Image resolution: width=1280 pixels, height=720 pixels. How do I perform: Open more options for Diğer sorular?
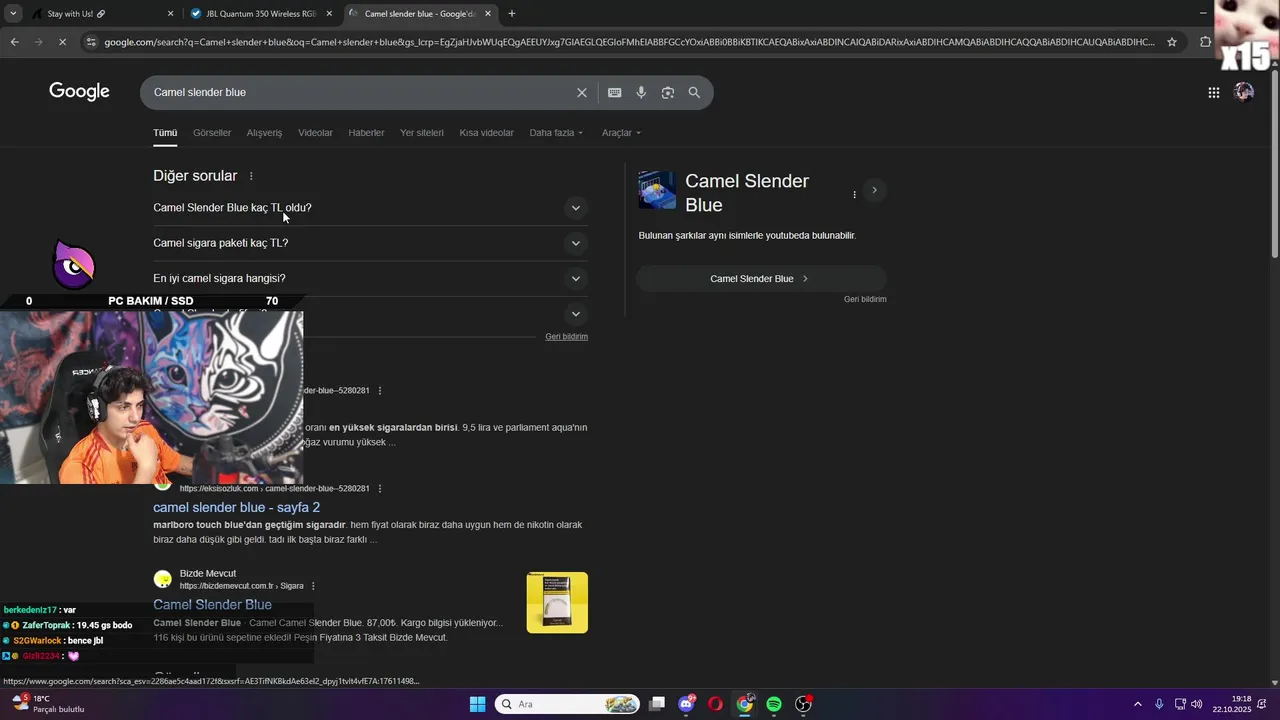point(251,176)
